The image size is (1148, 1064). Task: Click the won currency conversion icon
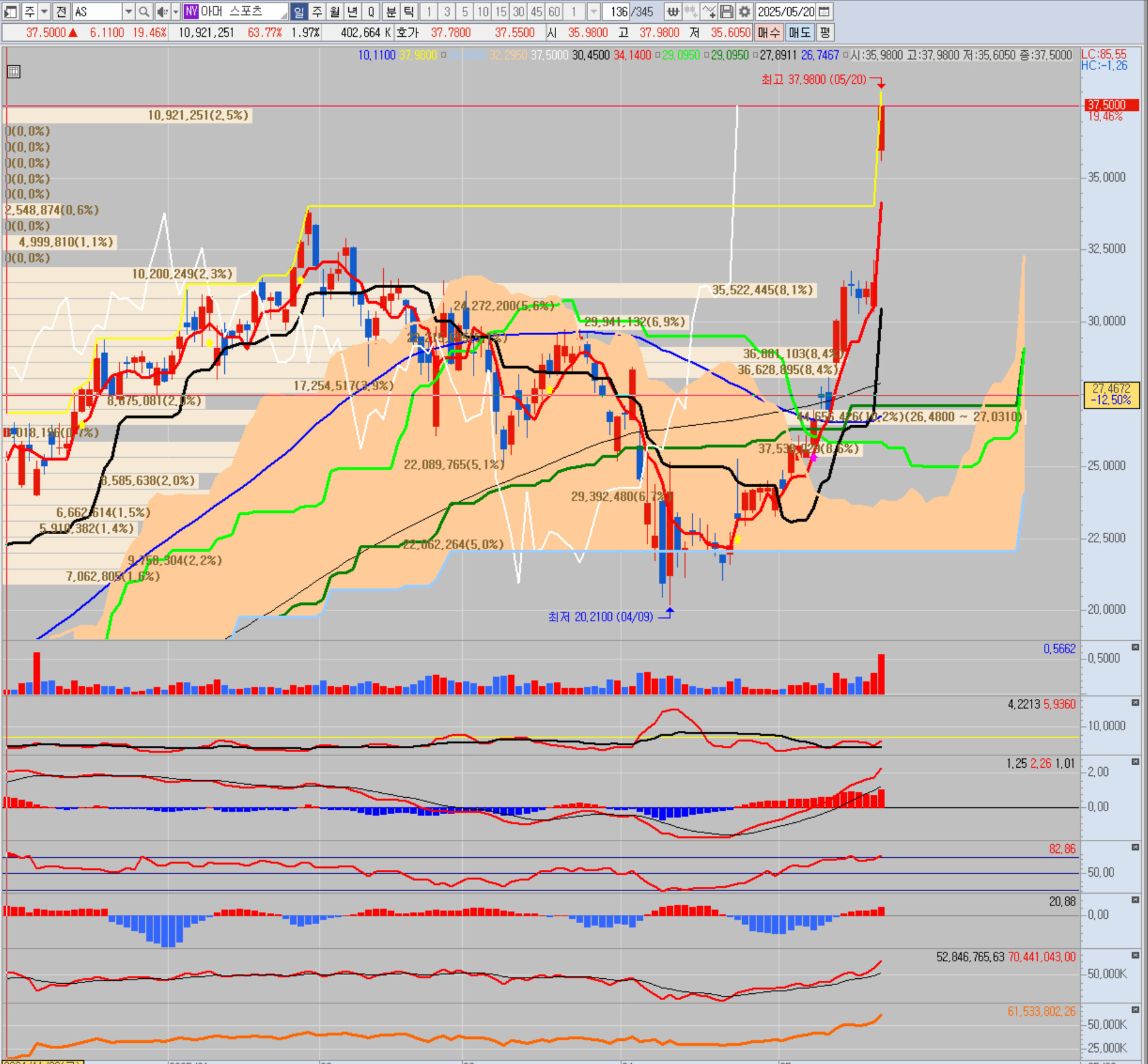[673, 11]
